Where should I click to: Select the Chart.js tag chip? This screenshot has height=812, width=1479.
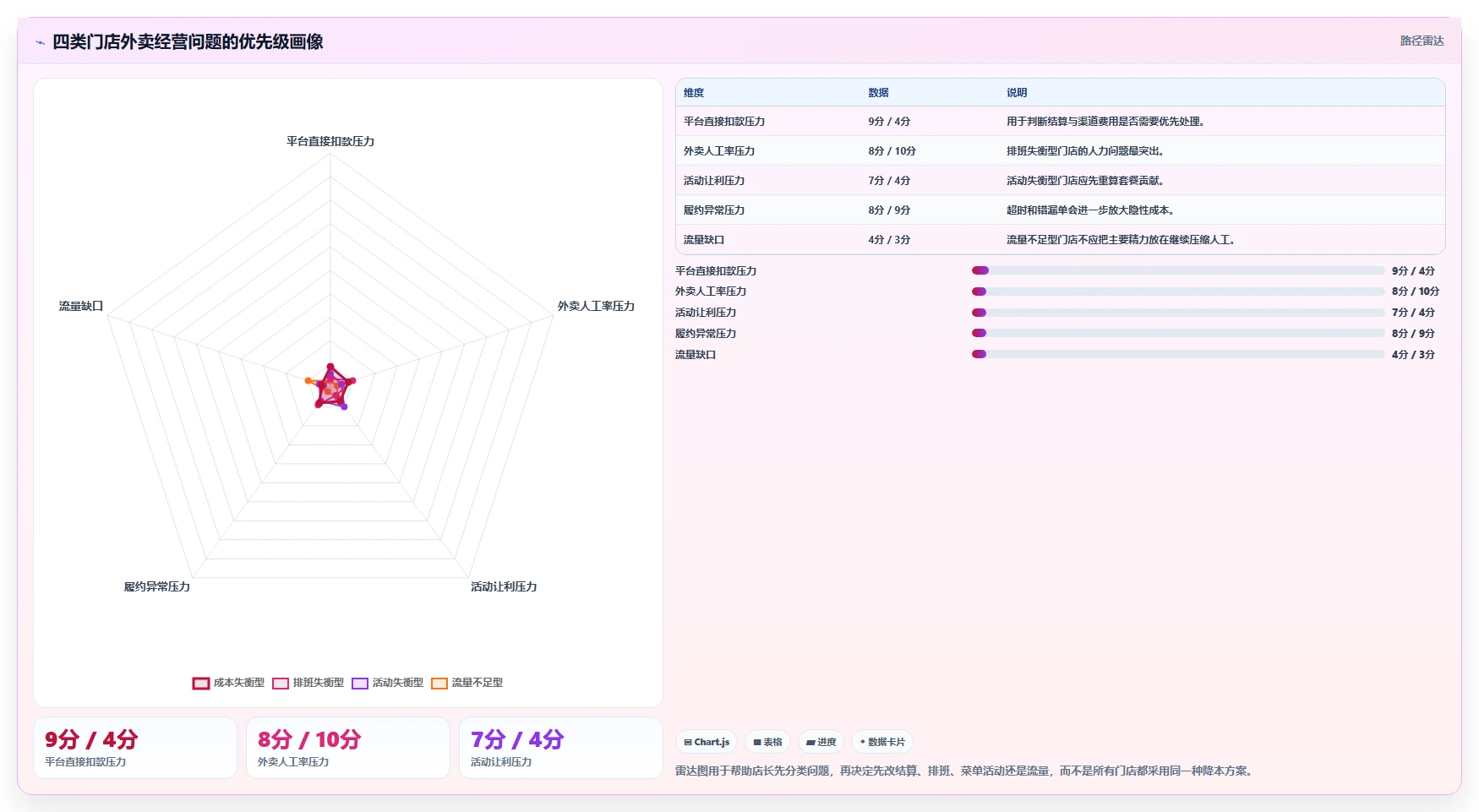click(707, 742)
